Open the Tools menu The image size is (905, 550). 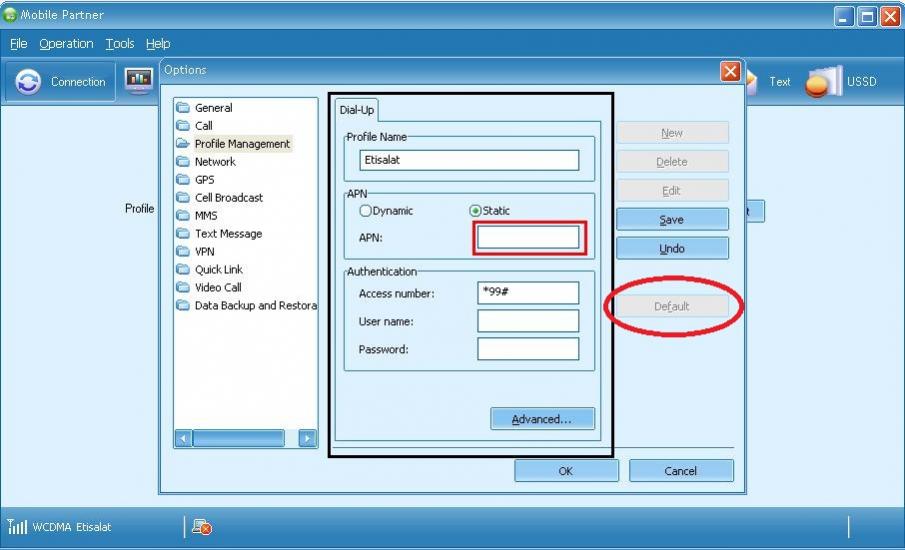tap(119, 44)
